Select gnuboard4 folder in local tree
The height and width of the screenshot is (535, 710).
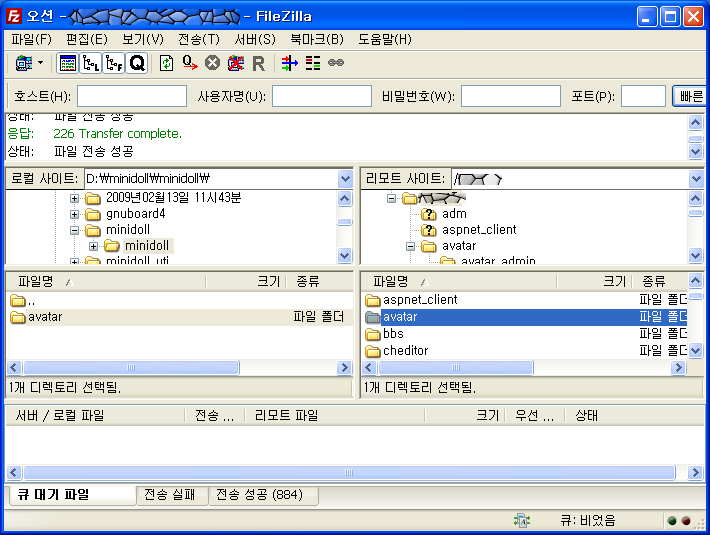135,214
